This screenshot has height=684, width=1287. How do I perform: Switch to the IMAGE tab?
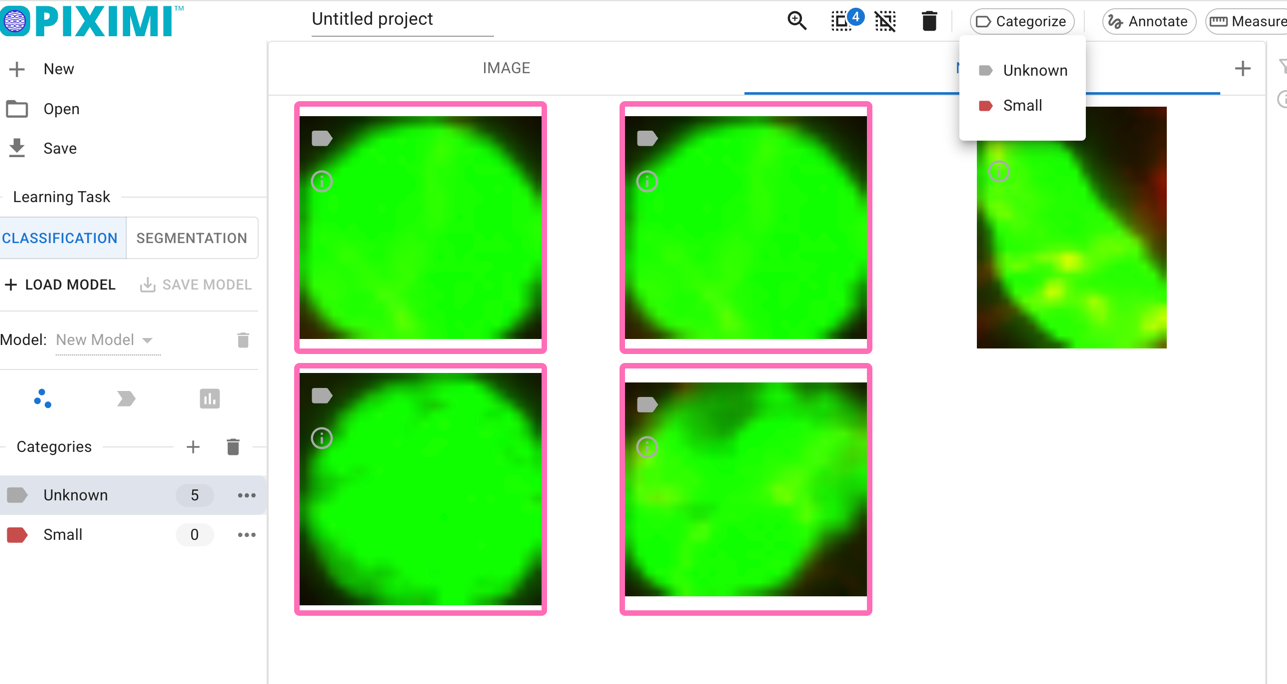click(x=506, y=68)
